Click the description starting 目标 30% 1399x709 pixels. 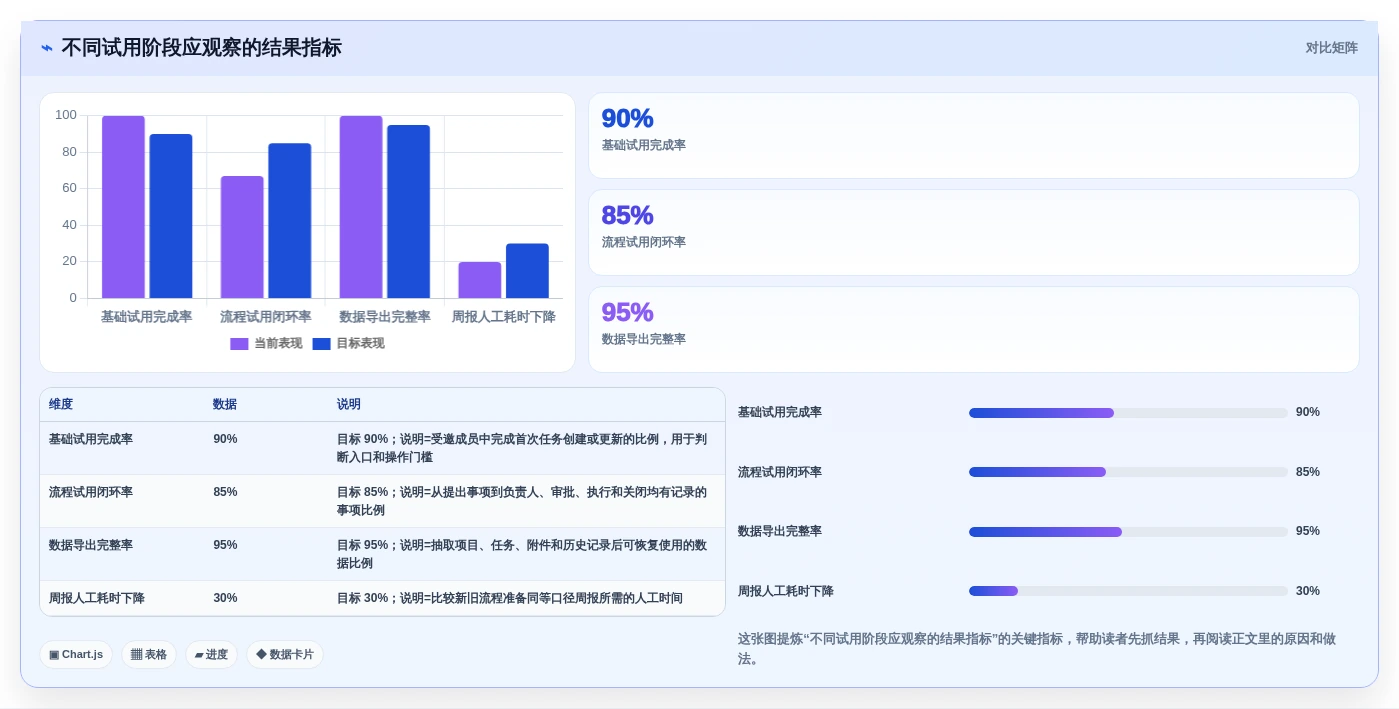(510, 598)
